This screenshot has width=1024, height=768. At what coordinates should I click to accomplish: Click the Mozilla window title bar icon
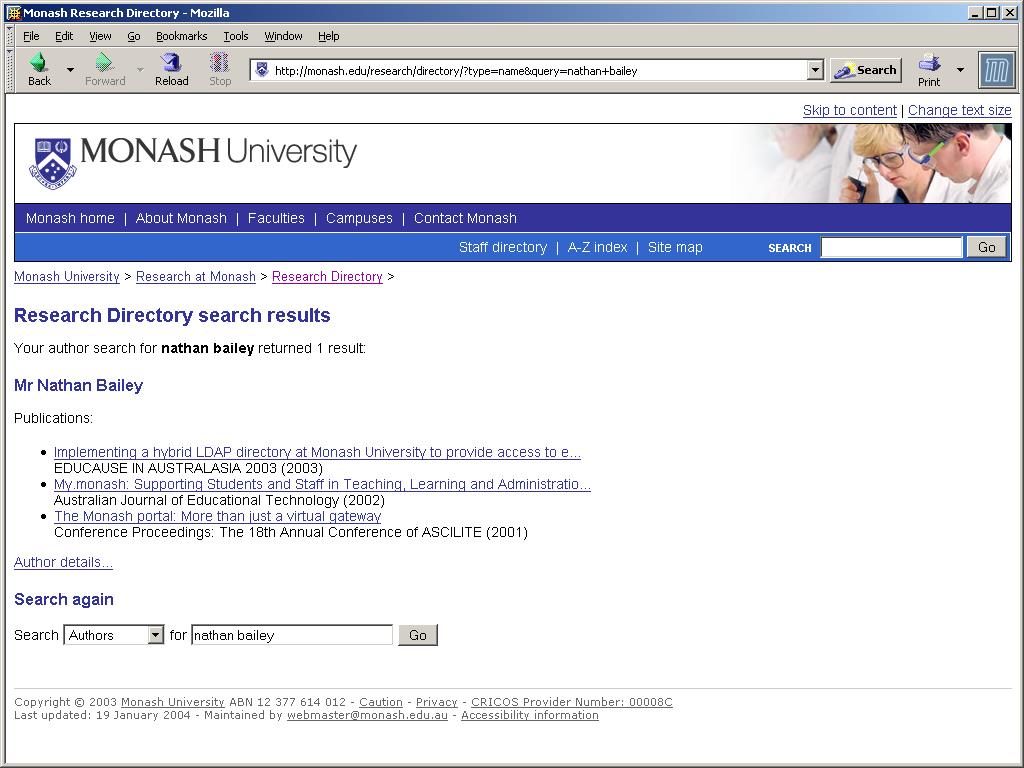[x=13, y=12]
